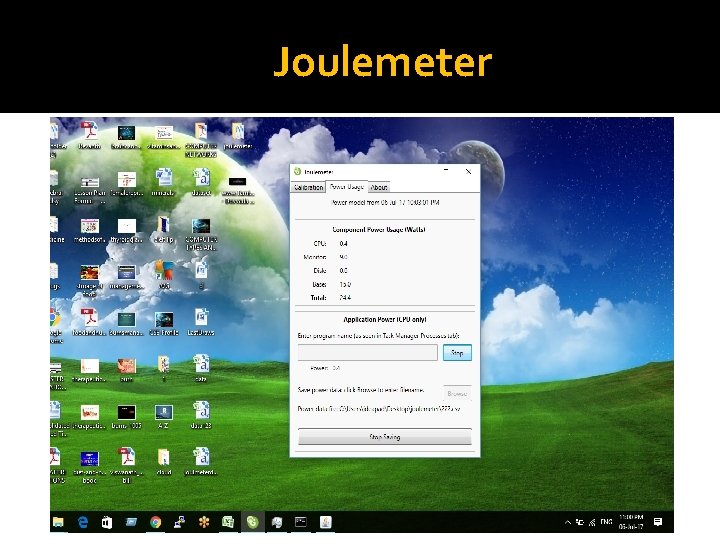Click the Total power value 24.4
The height and width of the screenshot is (540, 720).
[345, 298]
